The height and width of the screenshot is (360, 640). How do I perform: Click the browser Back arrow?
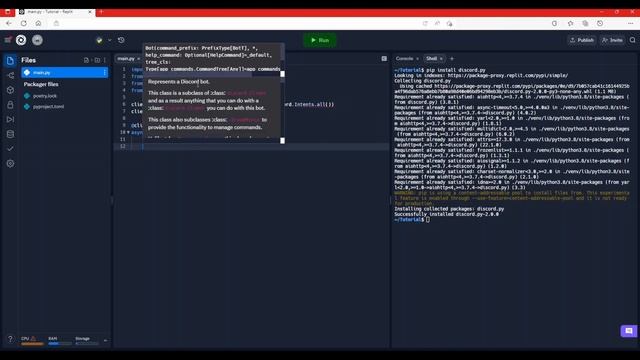tap(9, 23)
